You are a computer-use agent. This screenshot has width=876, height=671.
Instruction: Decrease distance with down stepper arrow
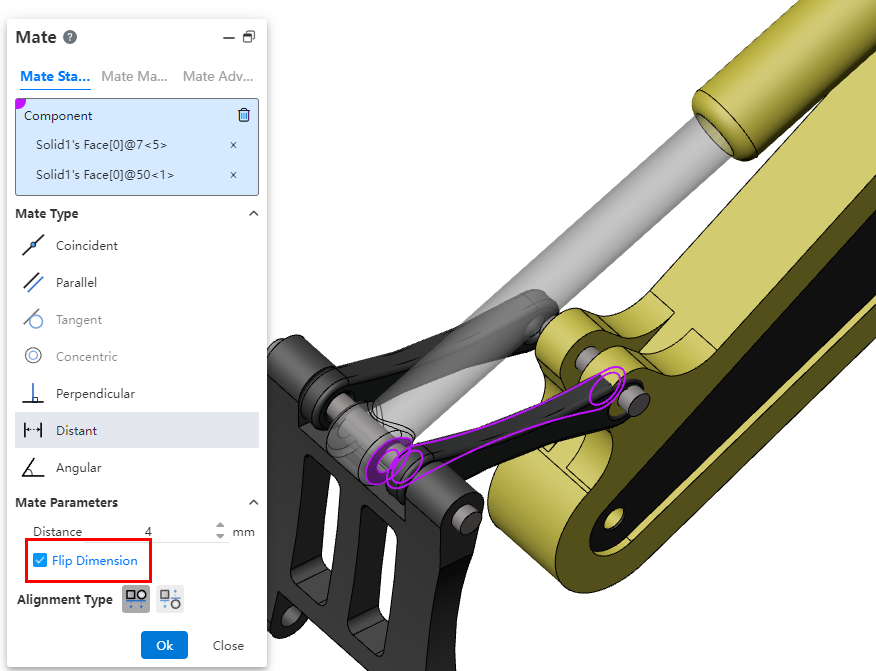click(220, 536)
